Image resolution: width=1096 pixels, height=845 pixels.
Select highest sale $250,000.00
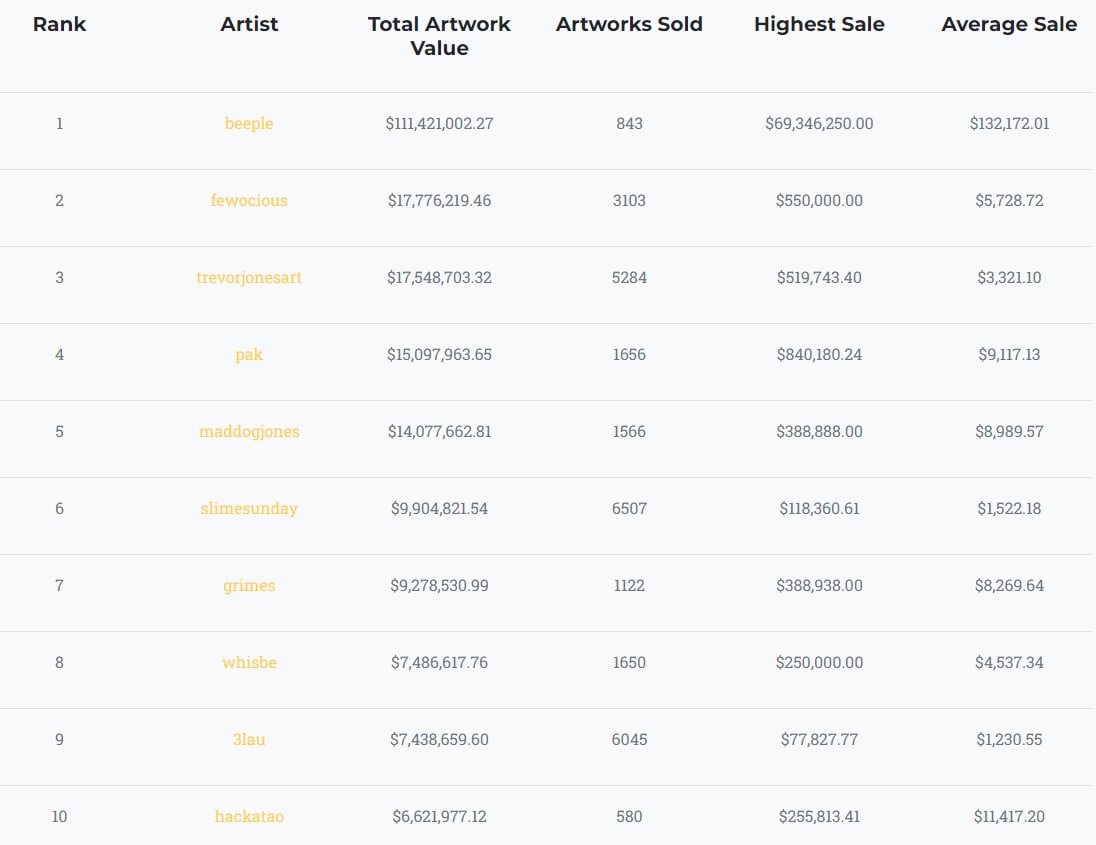point(819,662)
